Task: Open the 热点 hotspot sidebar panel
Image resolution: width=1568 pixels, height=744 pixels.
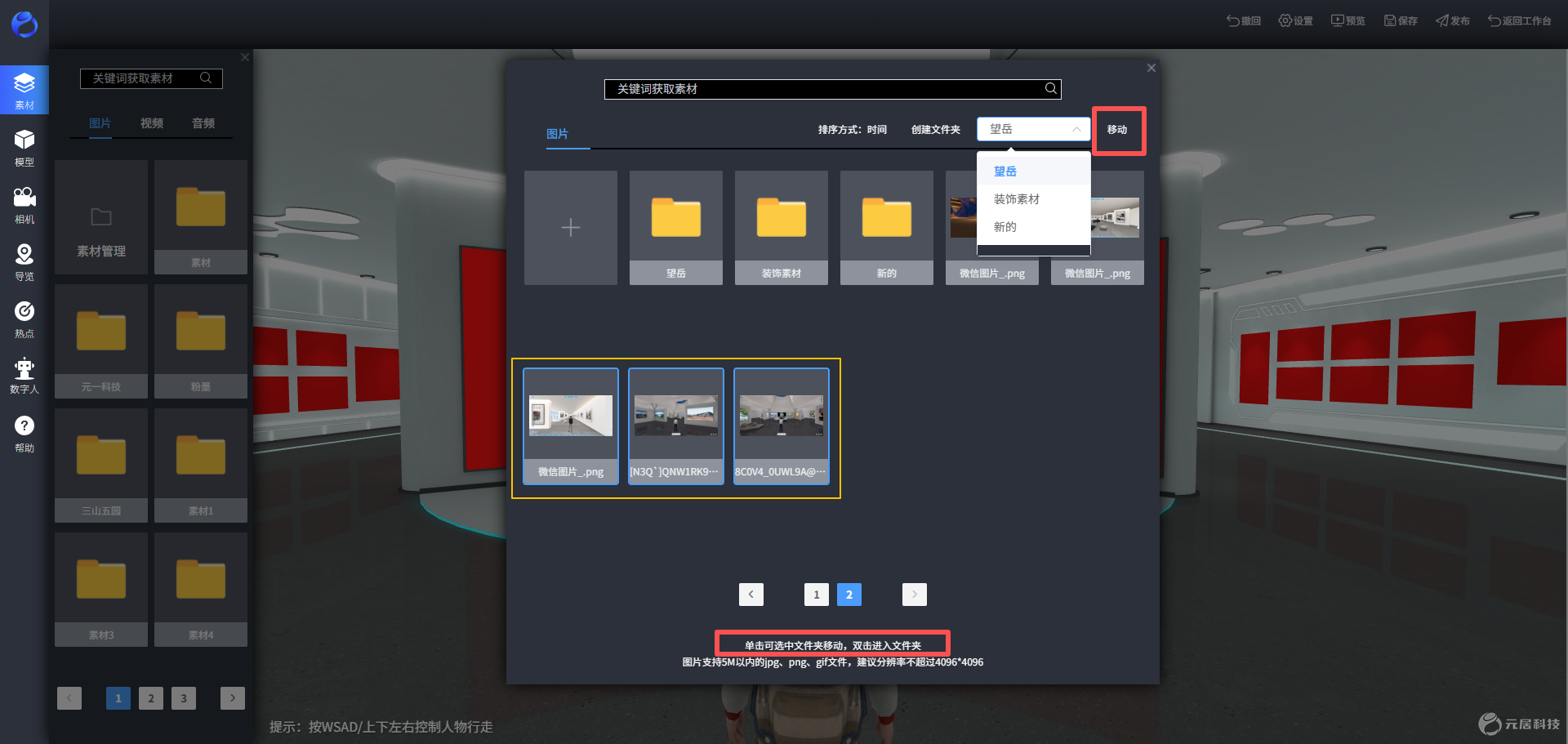Action: [x=24, y=319]
